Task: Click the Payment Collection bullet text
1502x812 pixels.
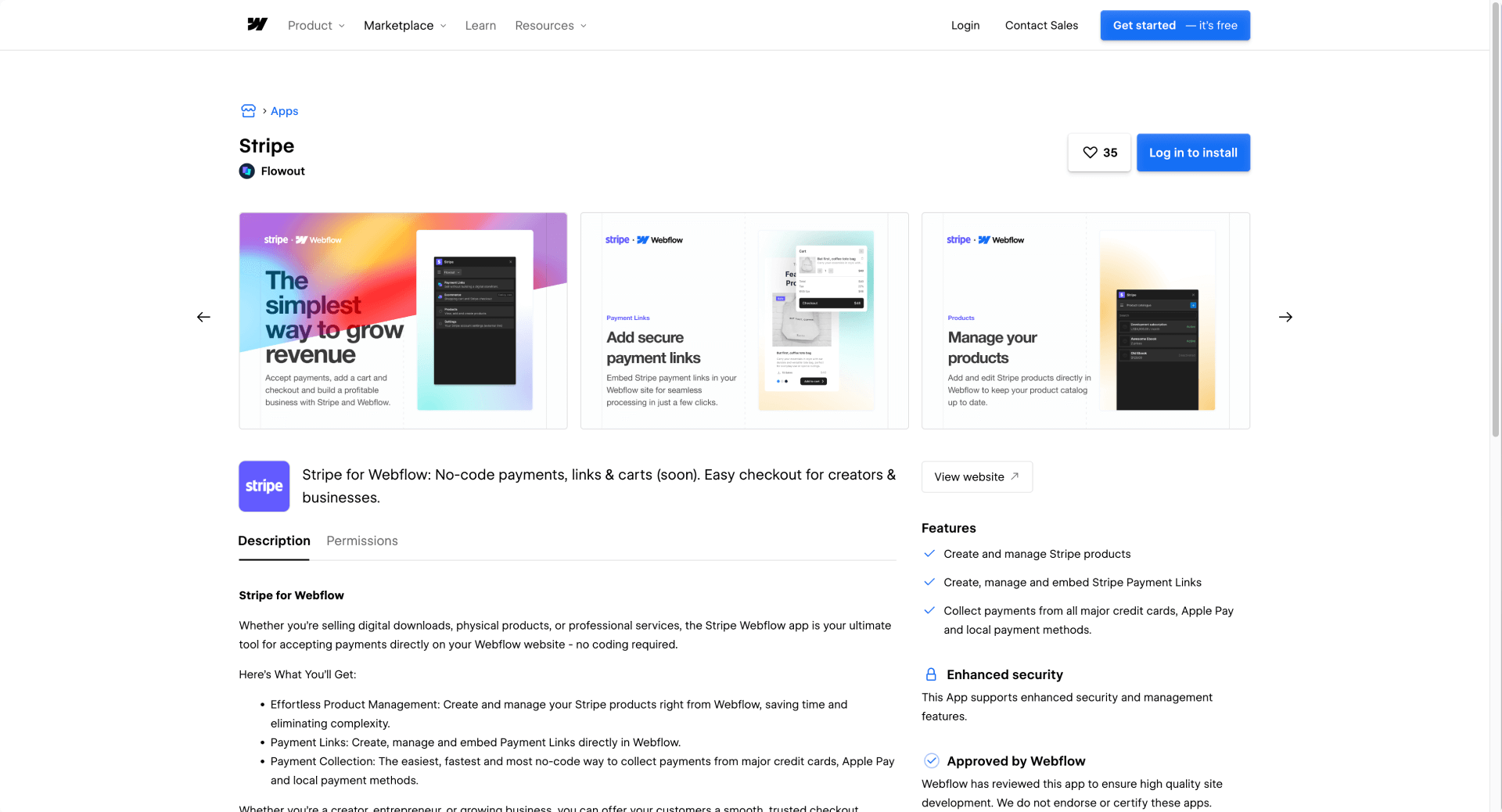Action: coord(582,771)
